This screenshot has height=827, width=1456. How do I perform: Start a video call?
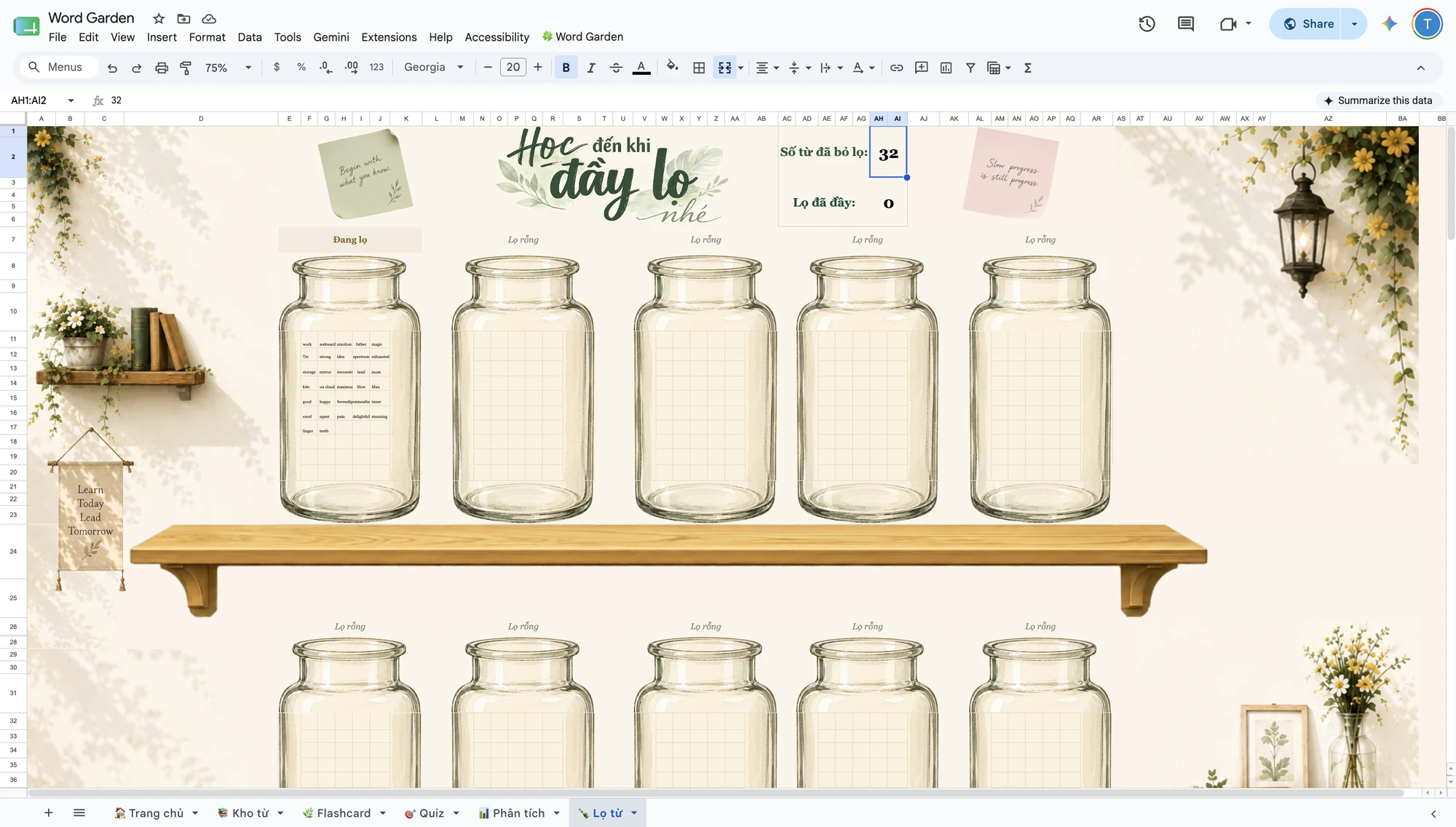click(x=1228, y=24)
